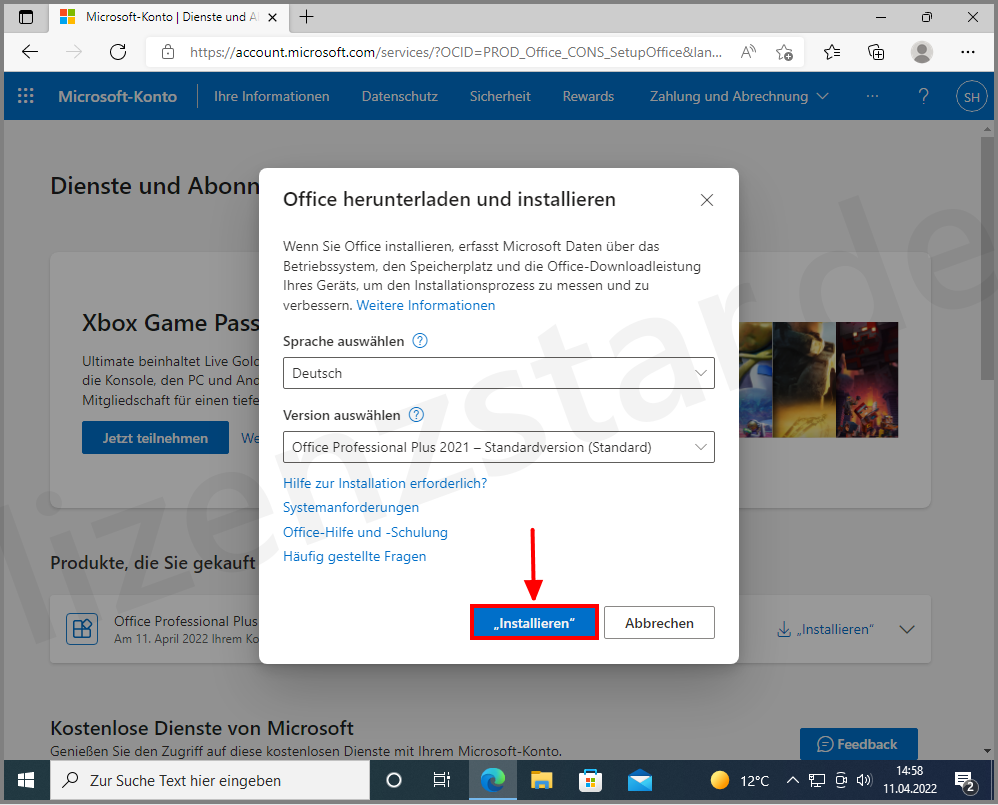
Task: Open Hilfe zur Installation erforderlich? link
Action: point(385,483)
